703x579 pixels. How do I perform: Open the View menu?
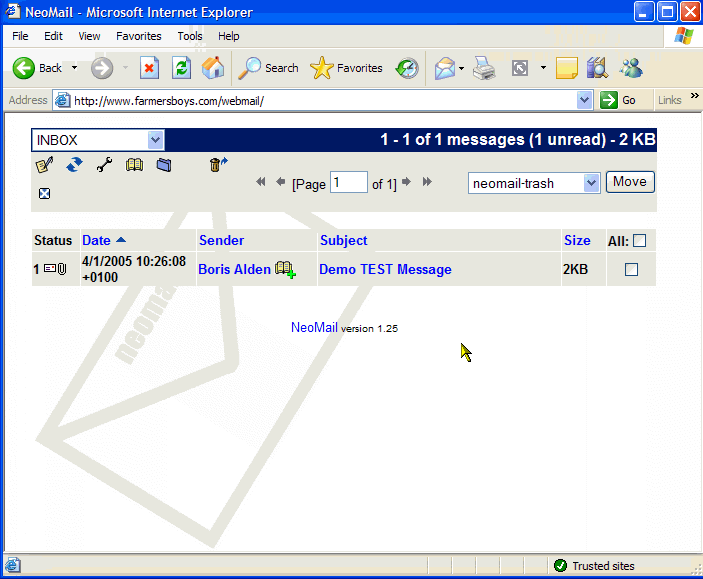pos(89,36)
